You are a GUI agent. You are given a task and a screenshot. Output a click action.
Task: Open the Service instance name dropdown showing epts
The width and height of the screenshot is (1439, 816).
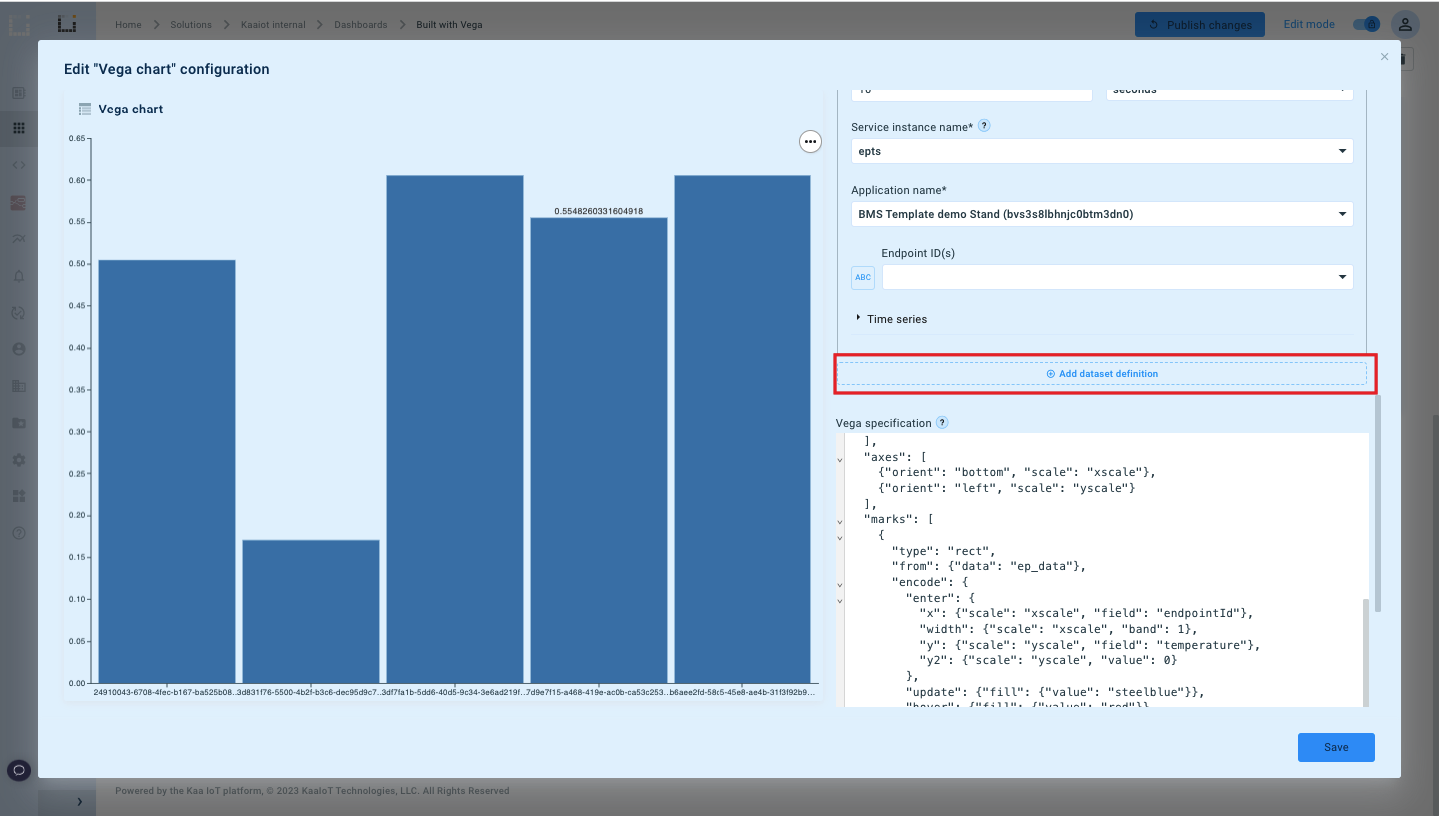coord(1102,151)
